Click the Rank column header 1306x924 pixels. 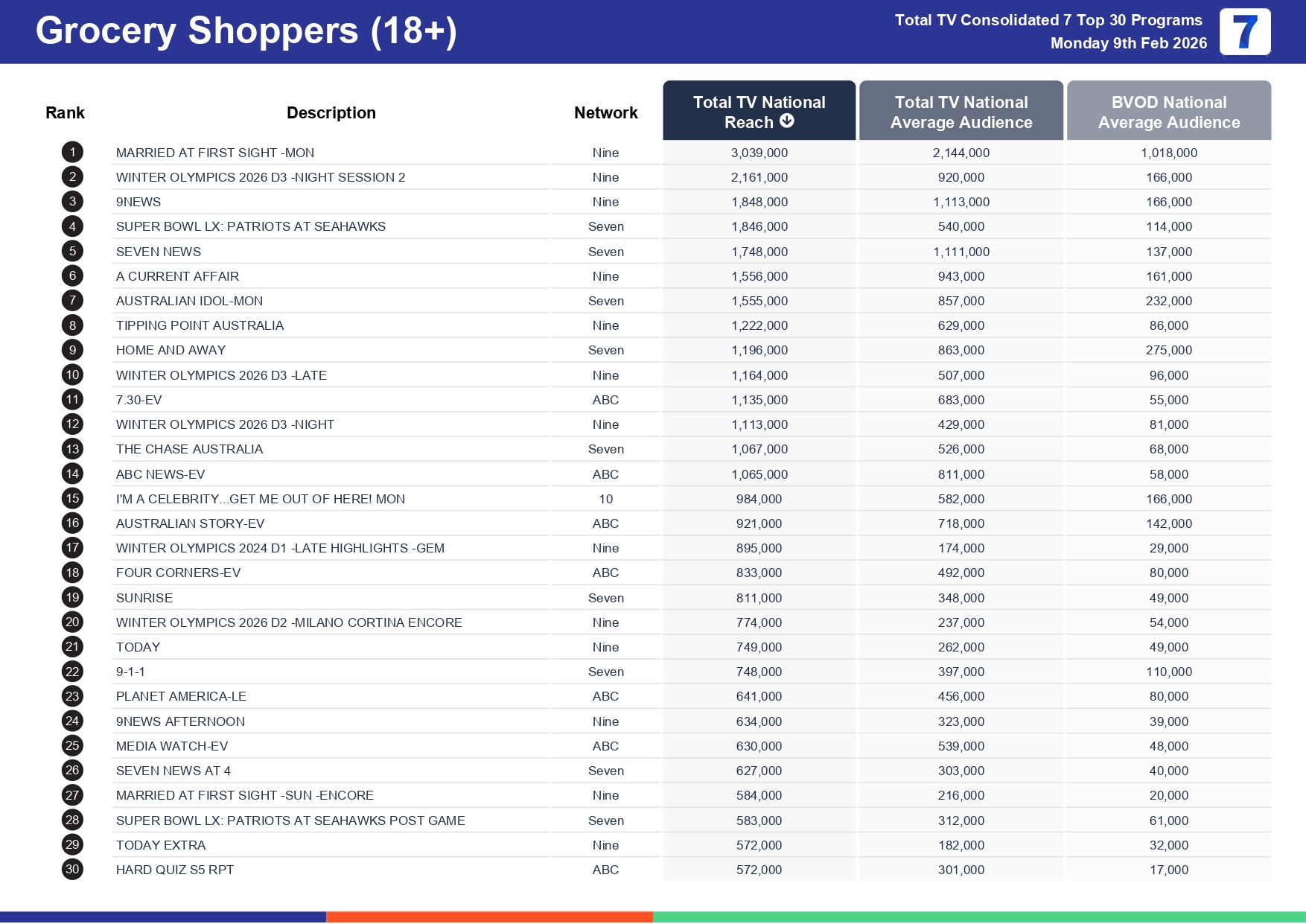coord(65,112)
